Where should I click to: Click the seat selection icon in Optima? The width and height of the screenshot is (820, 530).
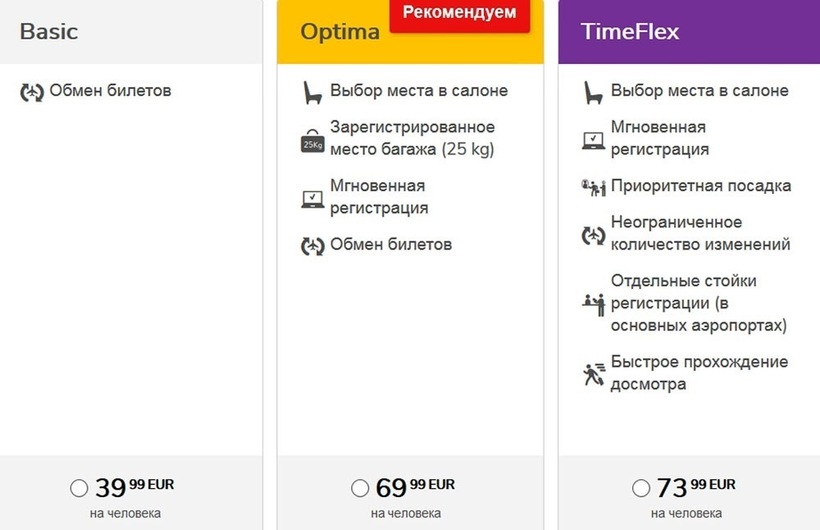tap(312, 93)
